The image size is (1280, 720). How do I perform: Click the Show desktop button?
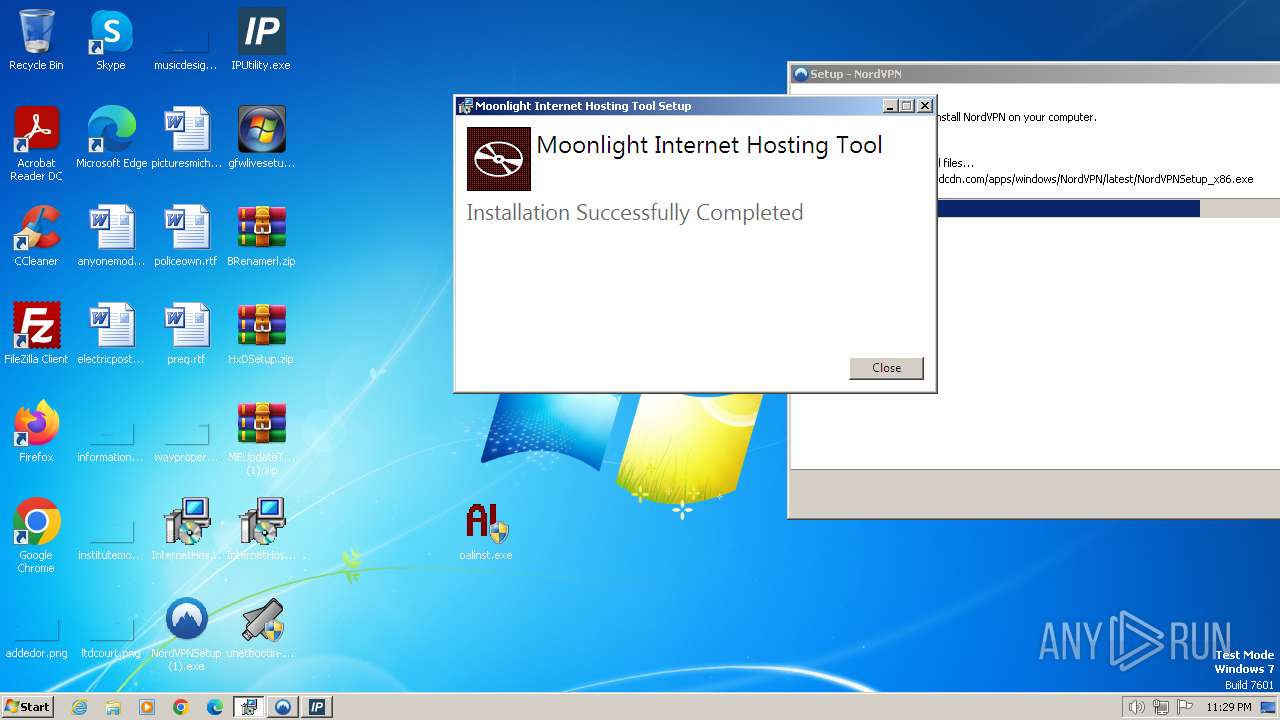coord(1269,707)
